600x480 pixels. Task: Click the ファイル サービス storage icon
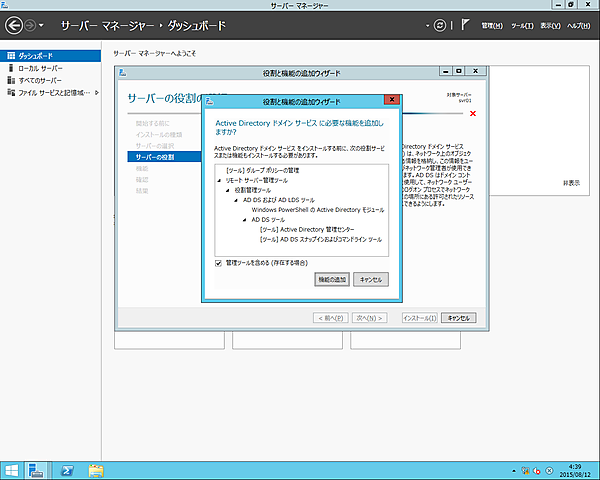click(11, 93)
